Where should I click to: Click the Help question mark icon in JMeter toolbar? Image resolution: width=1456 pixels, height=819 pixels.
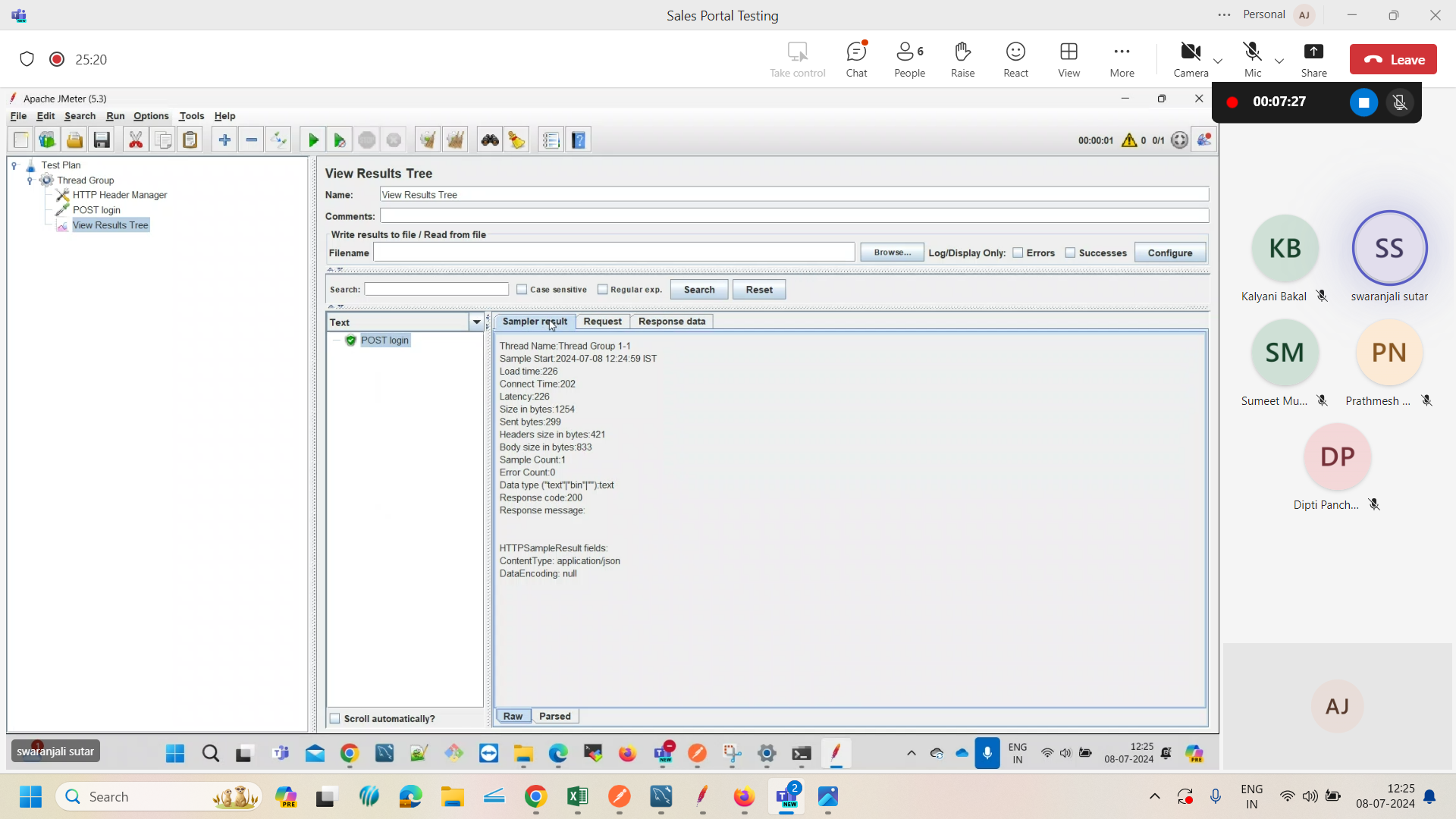[x=579, y=140]
